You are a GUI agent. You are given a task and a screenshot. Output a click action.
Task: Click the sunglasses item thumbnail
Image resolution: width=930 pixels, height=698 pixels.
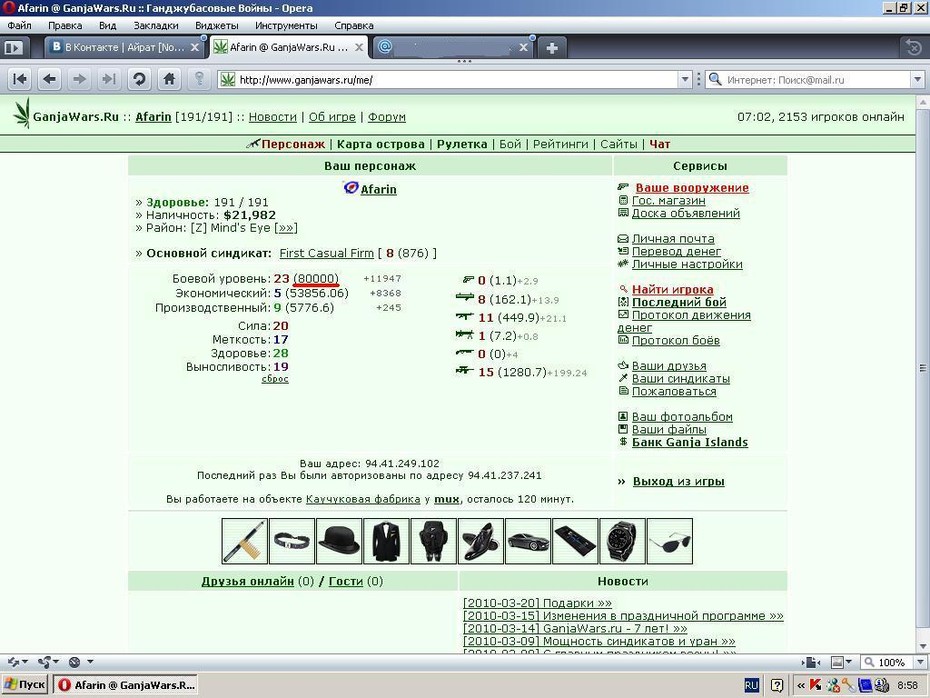(670, 541)
